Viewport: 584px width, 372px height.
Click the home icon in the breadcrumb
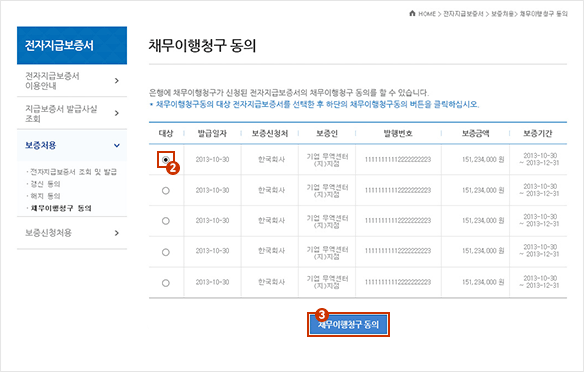tap(412, 13)
